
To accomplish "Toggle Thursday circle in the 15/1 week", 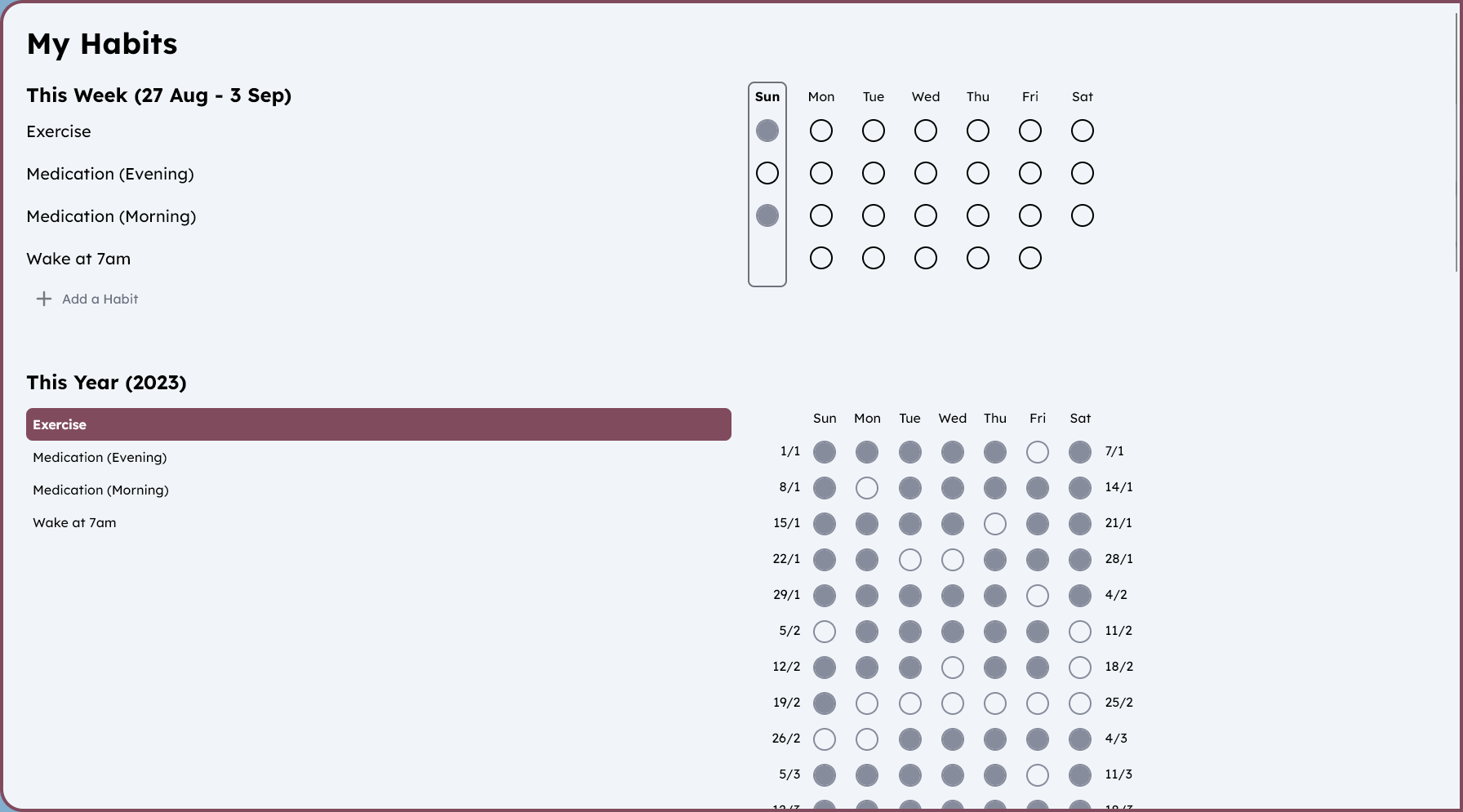I will 995,524.
